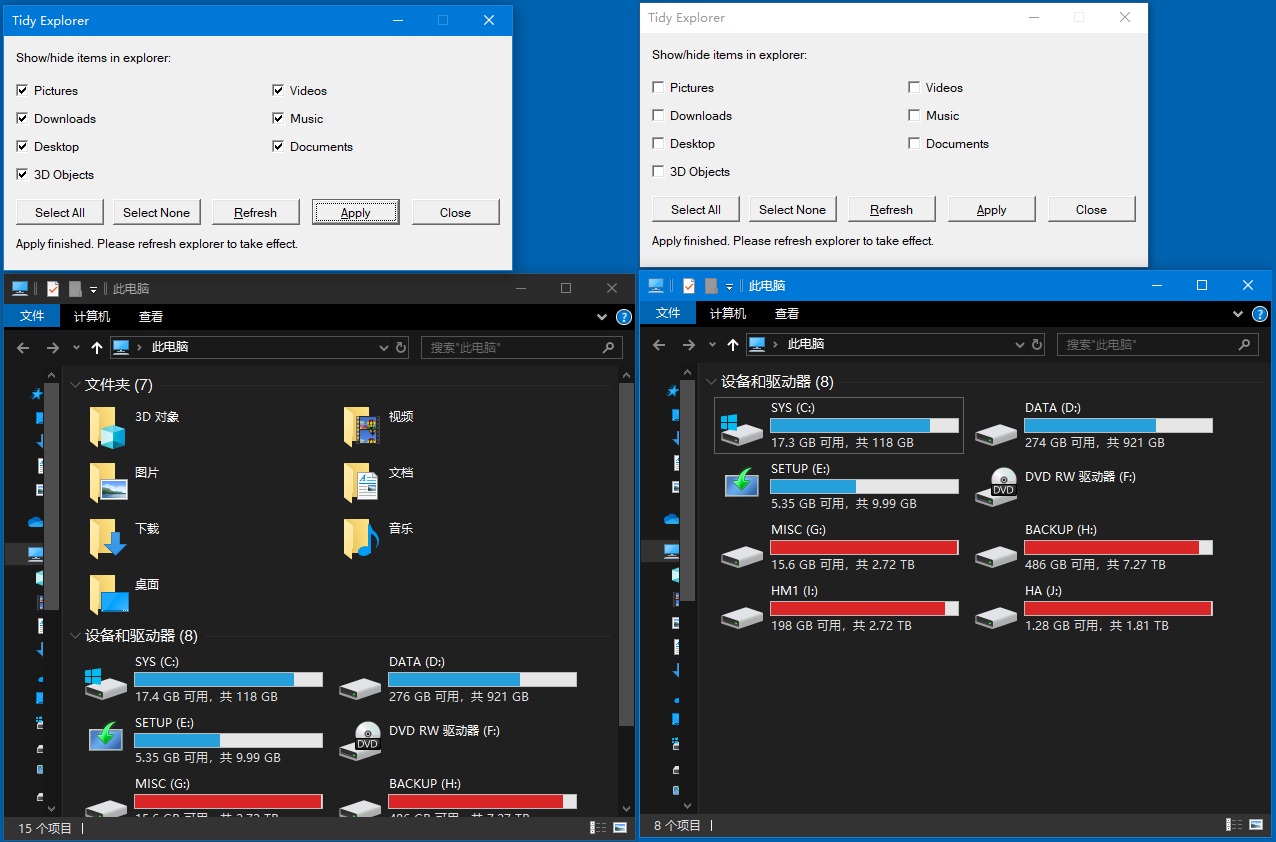This screenshot has width=1276, height=842.
Task: Focus search box in right explorer
Action: pyautogui.click(x=1158, y=345)
